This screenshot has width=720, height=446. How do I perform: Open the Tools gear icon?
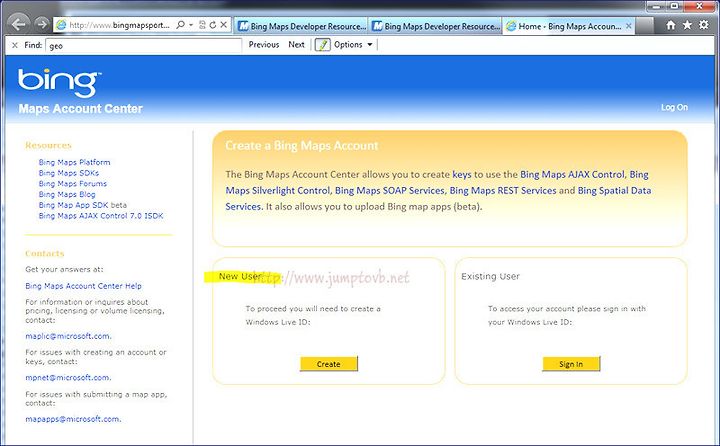pos(703,25)
